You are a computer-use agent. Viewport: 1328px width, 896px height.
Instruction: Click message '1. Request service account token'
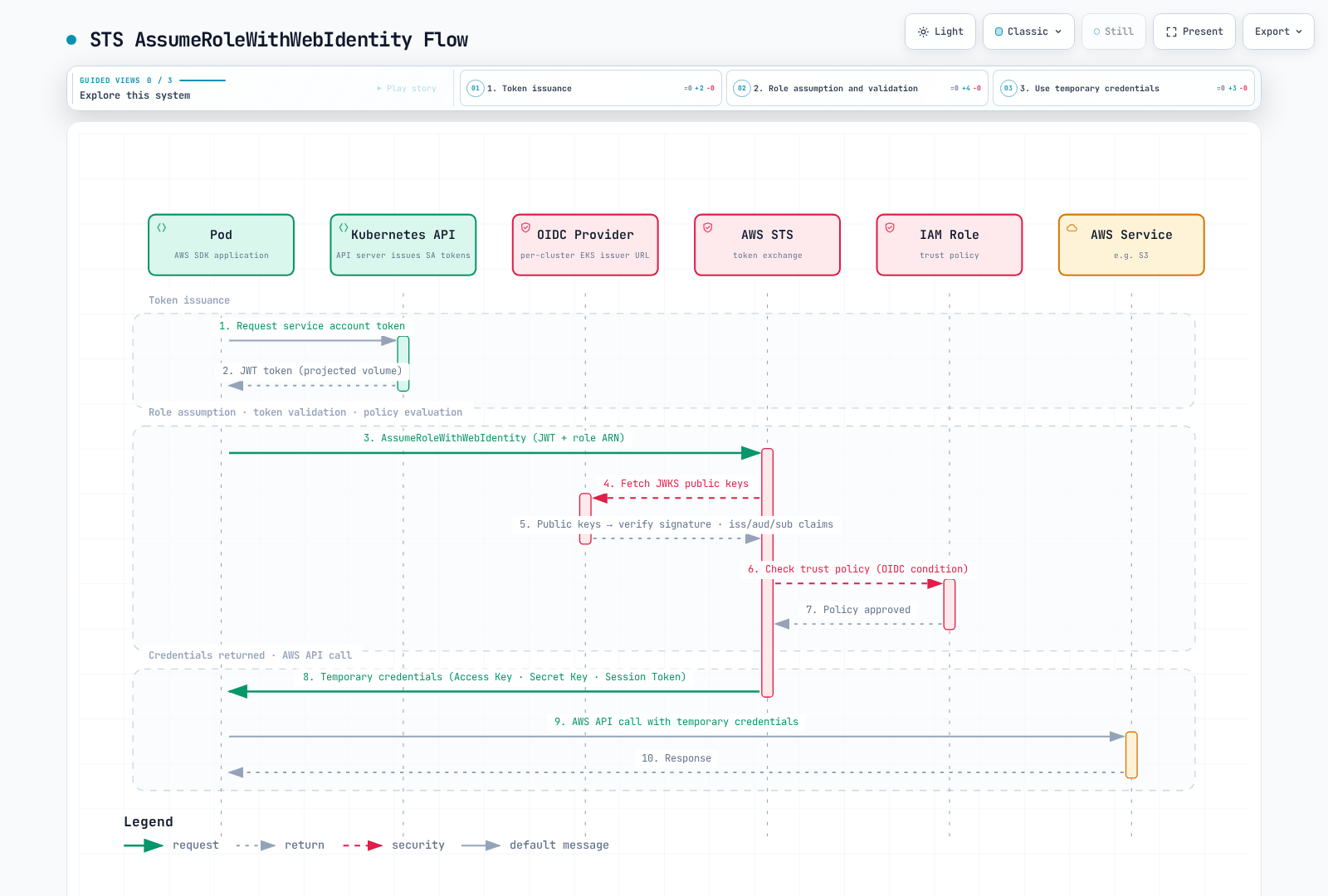click(312, 326)
